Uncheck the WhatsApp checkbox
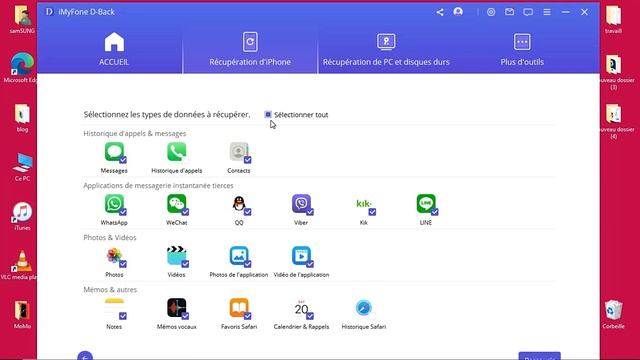 123,212
